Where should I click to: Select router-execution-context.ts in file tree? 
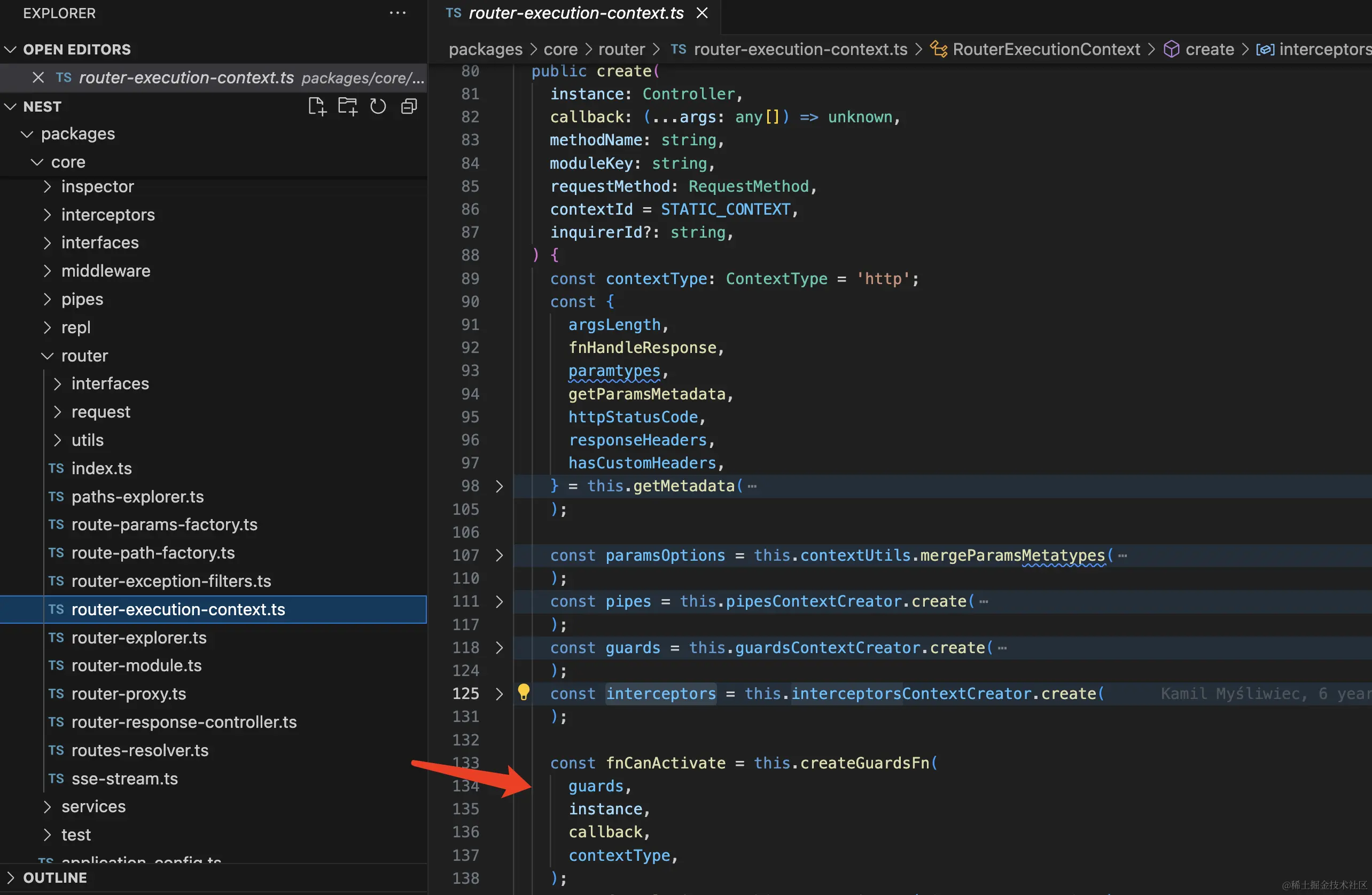pyautogui.click(x=213, y=609)
